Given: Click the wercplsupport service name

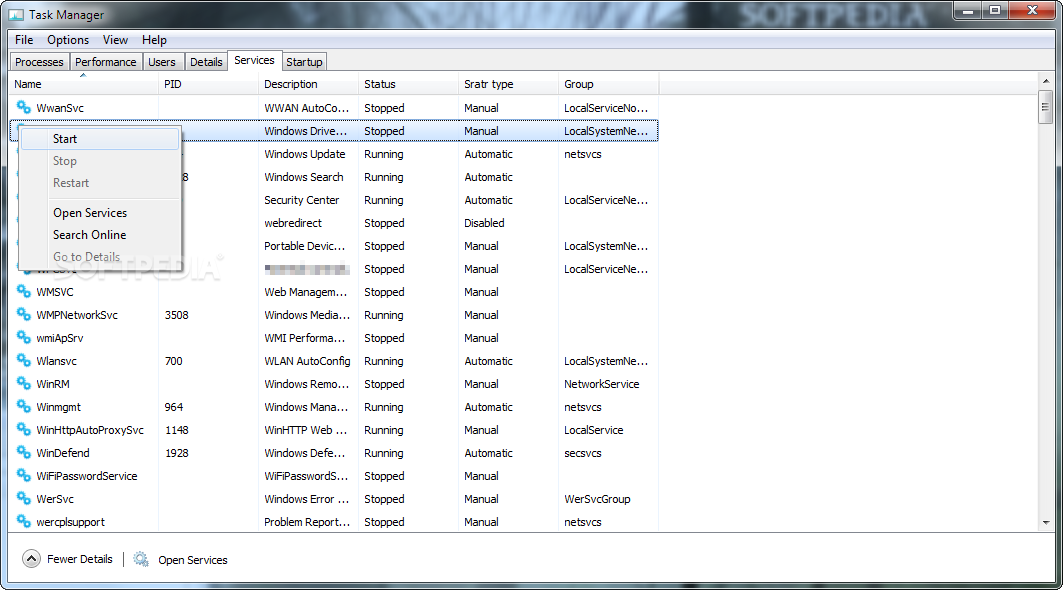Looking at the screenshot, I should point(71,522).
